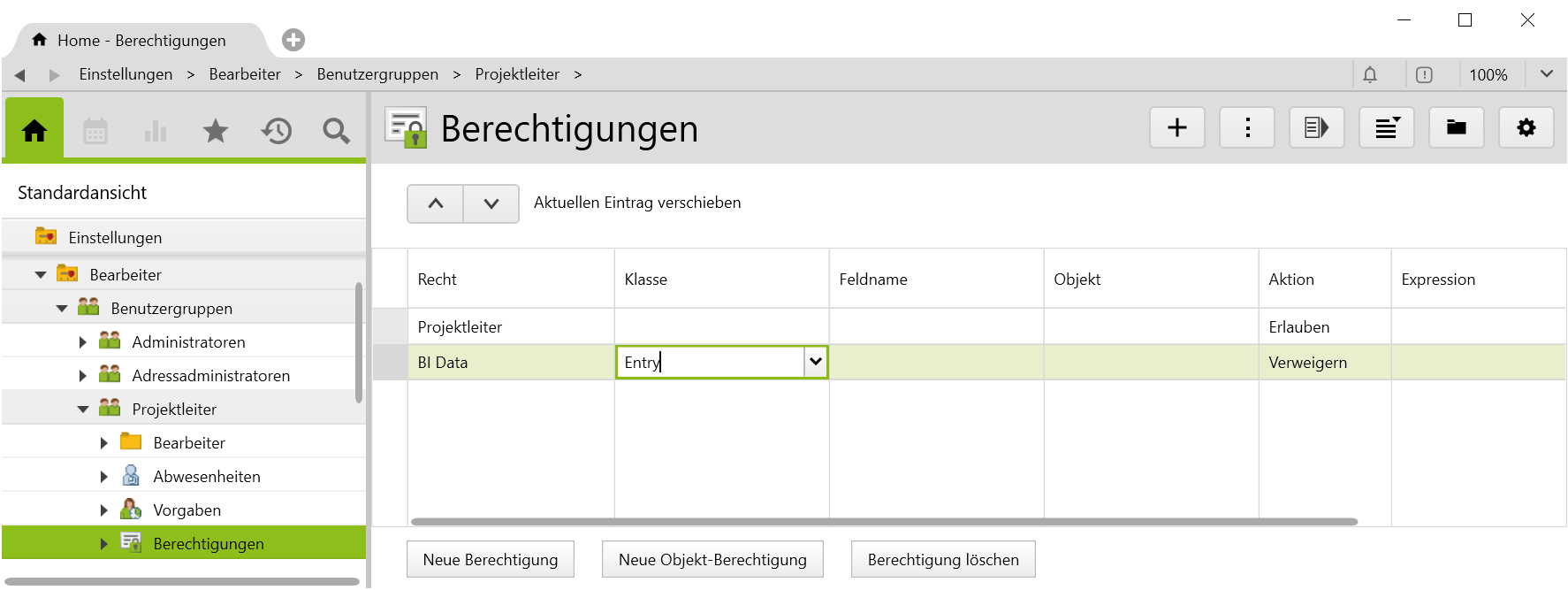Screen dimensions: 1568x590
Task: Open the three-dot more options menu
Action: click(1246, 128)
